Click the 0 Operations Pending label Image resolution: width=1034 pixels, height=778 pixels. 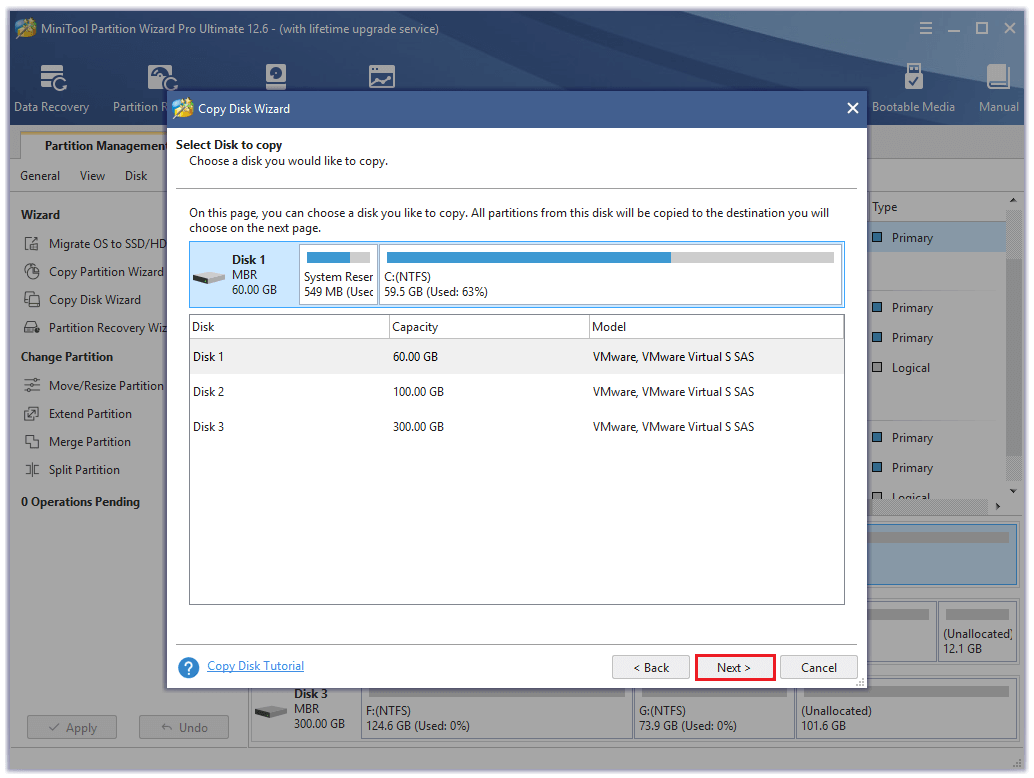click(x=80, y=502)
